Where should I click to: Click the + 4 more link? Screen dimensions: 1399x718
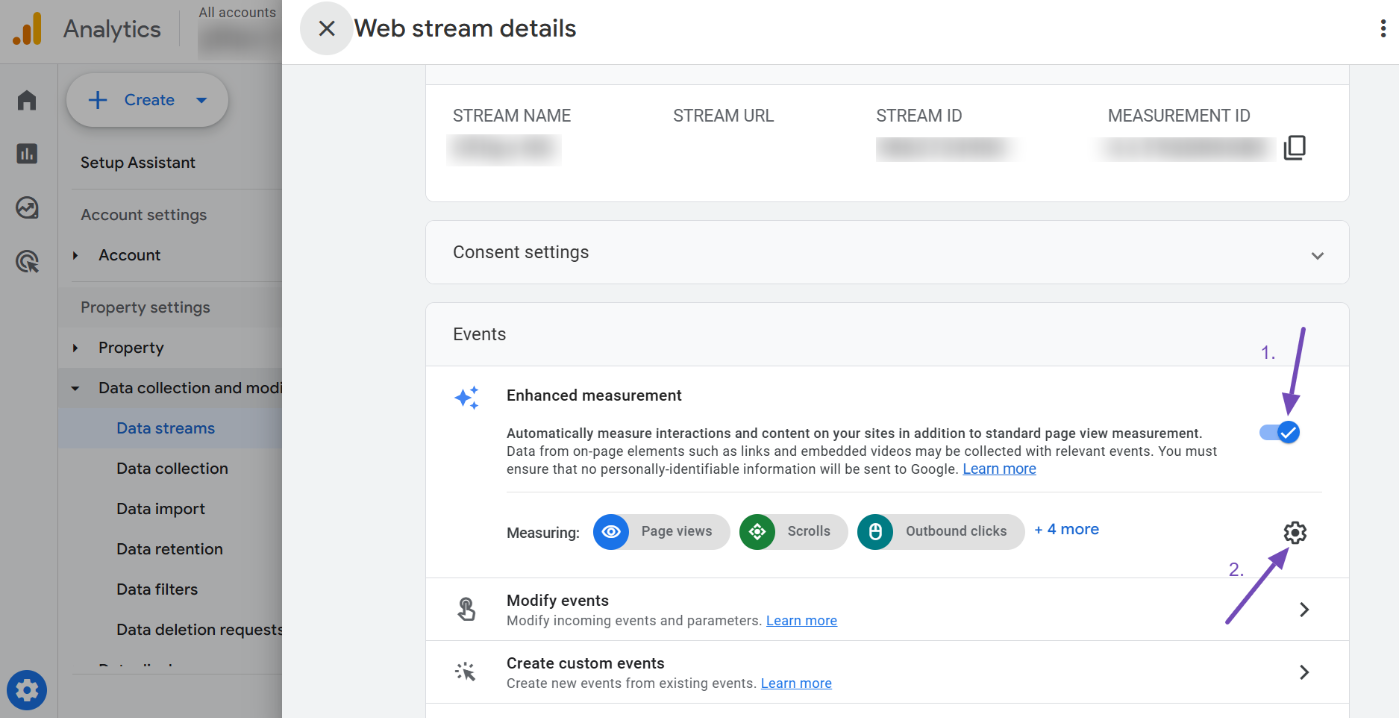click(1066, 530)
